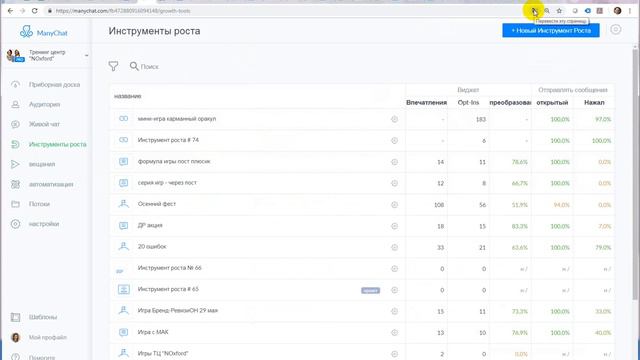Click the Впечатления column header
The image size is (640, 360).
pos(426,102)
